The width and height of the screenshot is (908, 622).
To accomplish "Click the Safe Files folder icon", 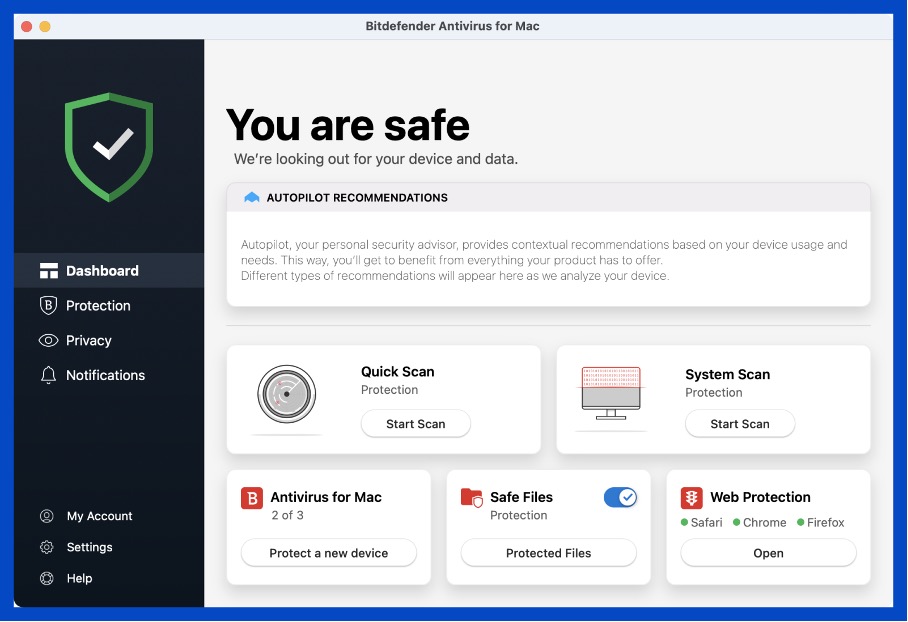I will (x=471, y=498).
